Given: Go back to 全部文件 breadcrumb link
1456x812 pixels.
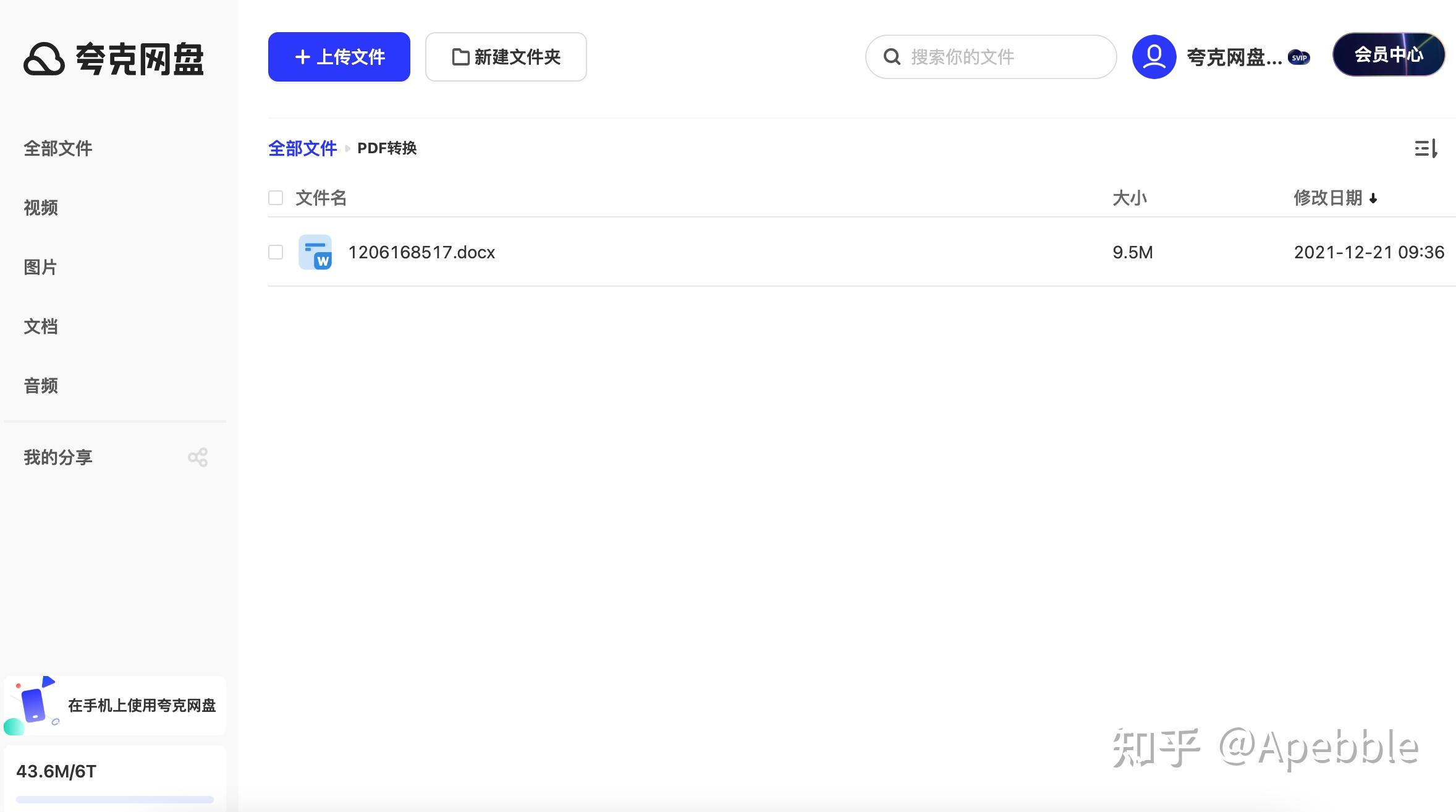Looking at the screenshot, I should (x=303, y=148).
